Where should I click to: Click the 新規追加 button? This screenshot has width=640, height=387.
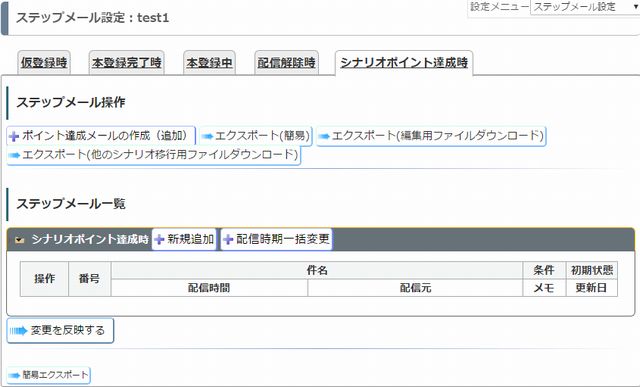pos(184,239)
